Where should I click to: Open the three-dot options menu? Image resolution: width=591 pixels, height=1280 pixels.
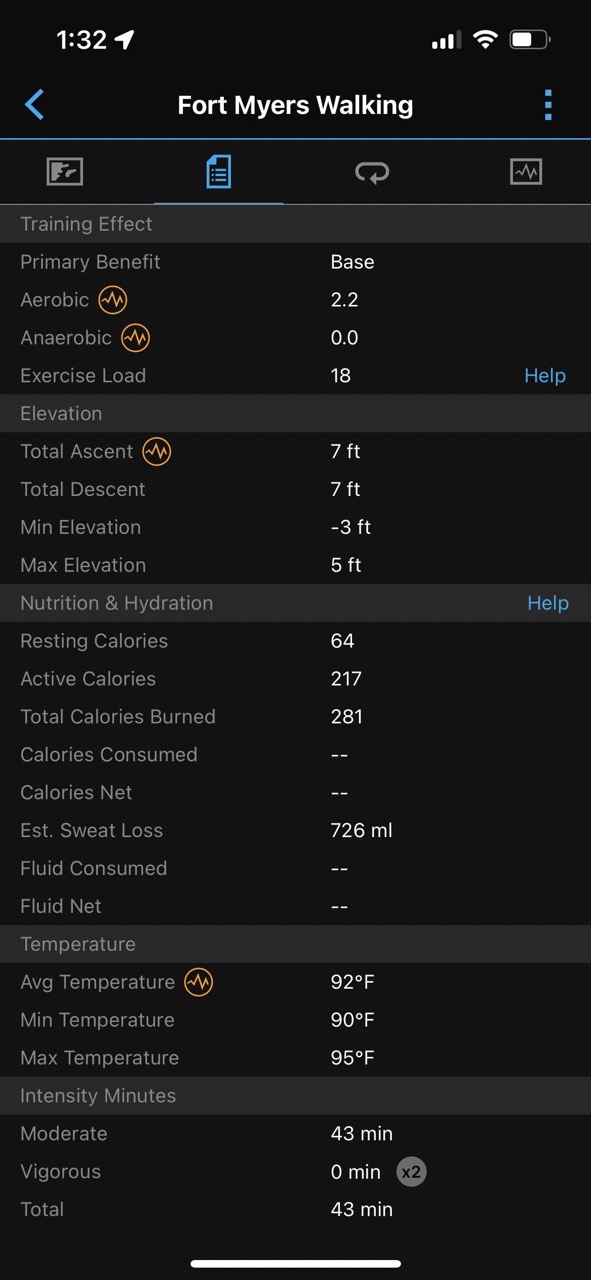[547, 104]
